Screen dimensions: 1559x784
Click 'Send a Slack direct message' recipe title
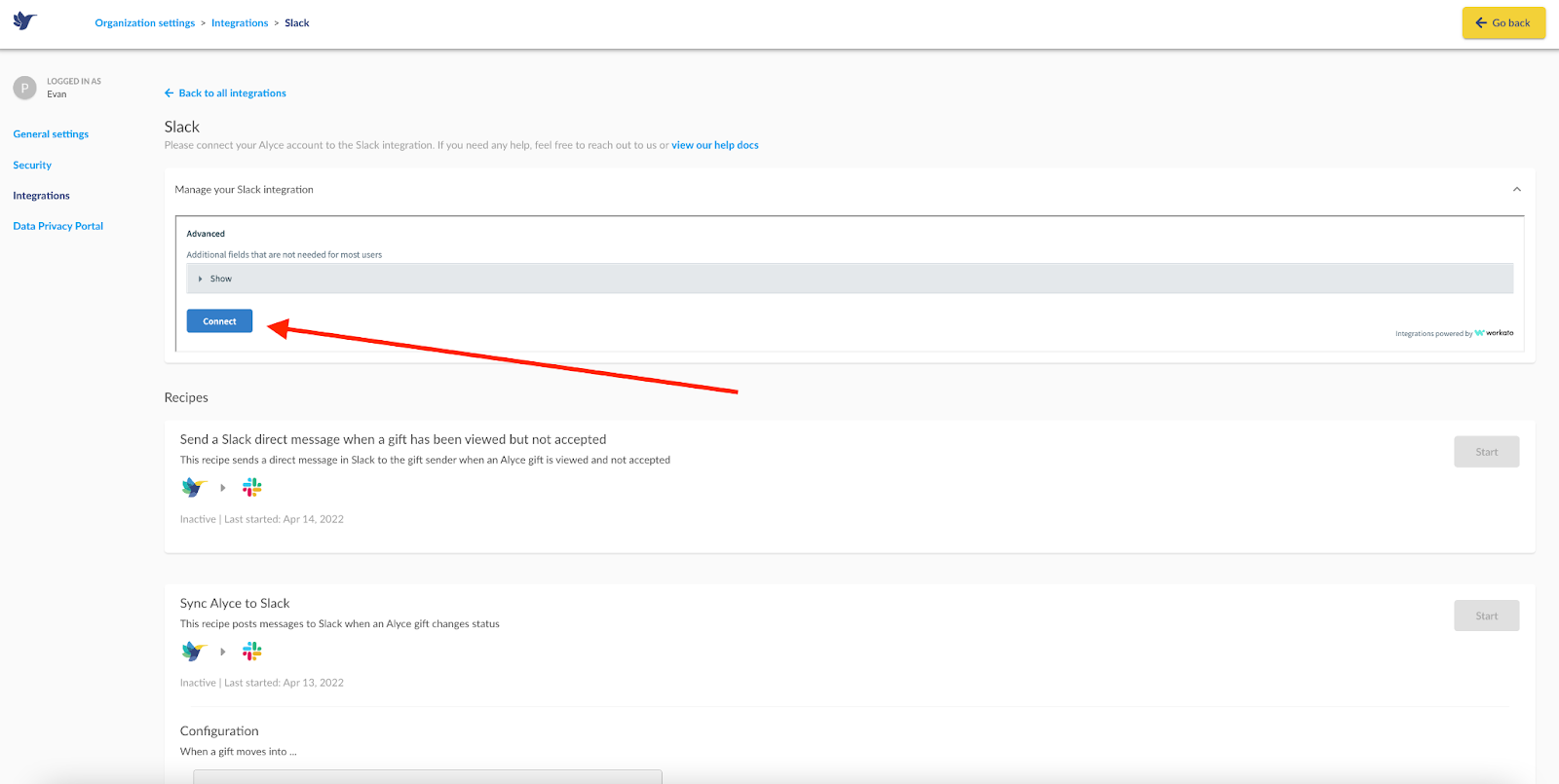(x=393, y=440)
